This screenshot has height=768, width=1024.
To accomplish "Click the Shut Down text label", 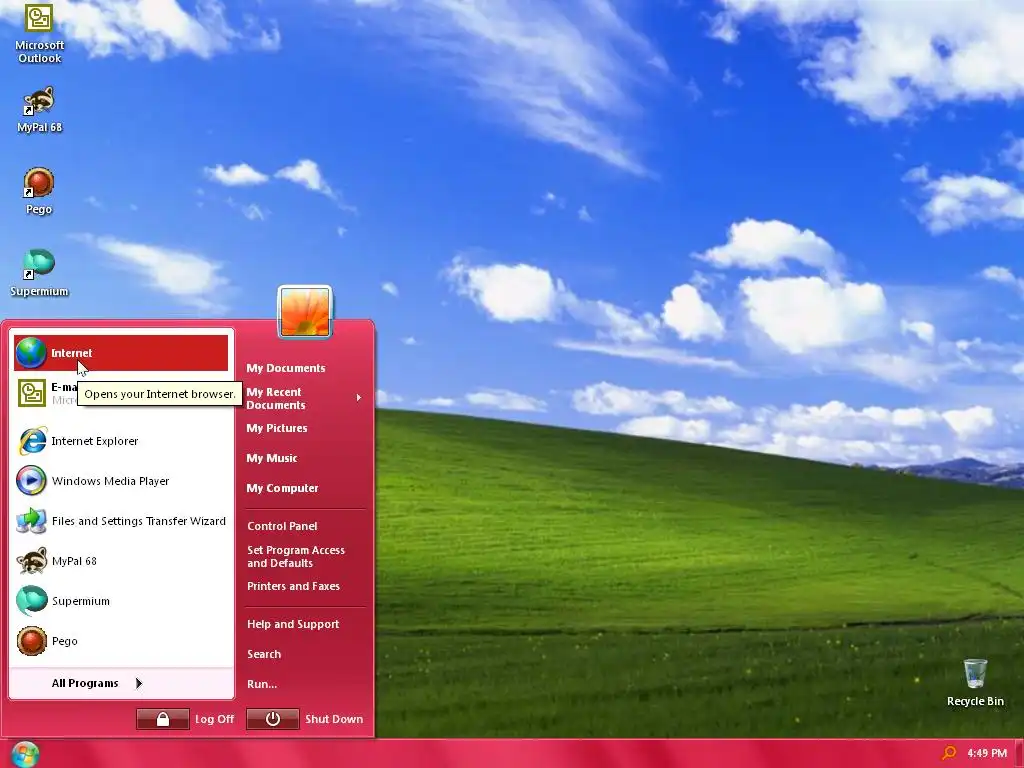I will [x=334, y=719].
